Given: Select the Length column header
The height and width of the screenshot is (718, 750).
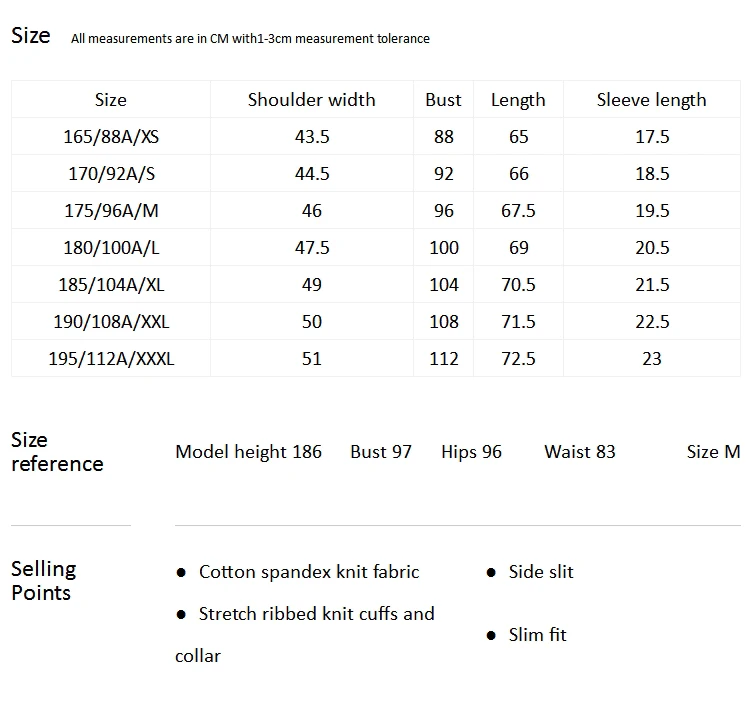Looking at the screenshot, I should [518, 100].
